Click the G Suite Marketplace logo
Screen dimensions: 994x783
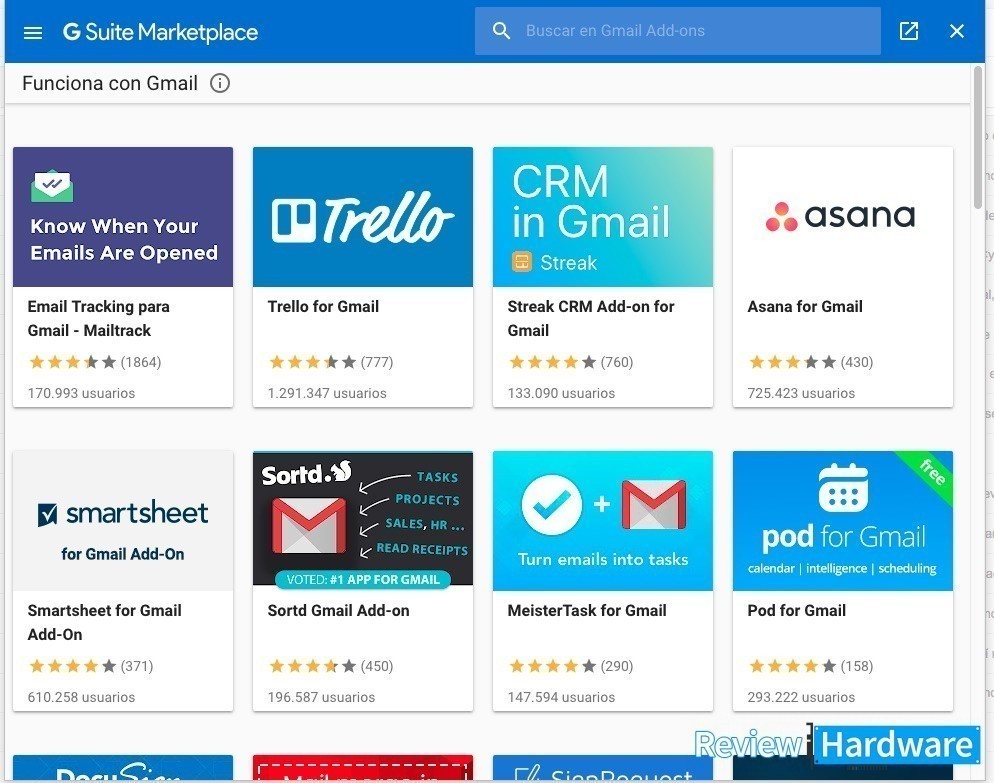tap(160, 32)
